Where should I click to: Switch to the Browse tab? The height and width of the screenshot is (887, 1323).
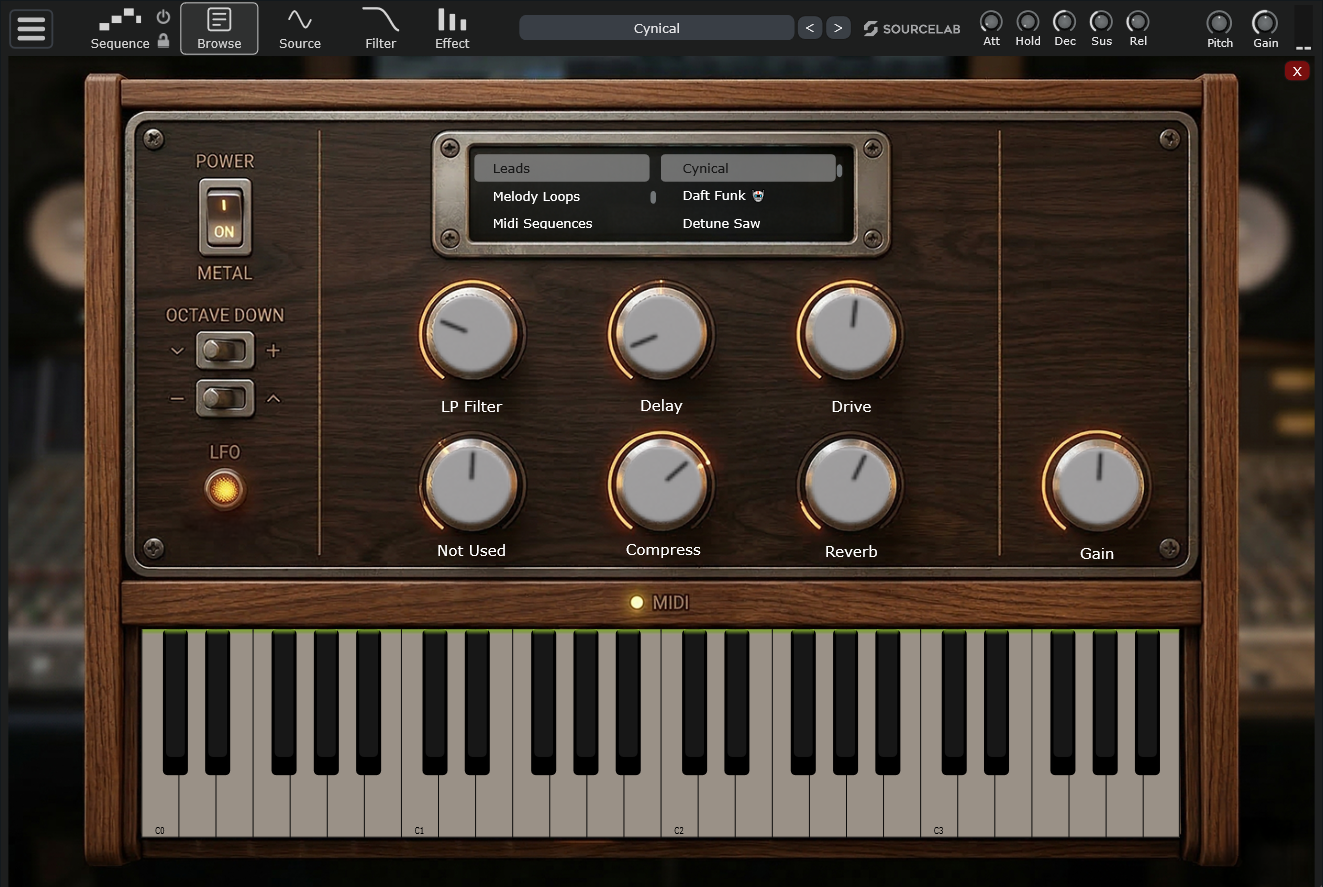[219, 28]
